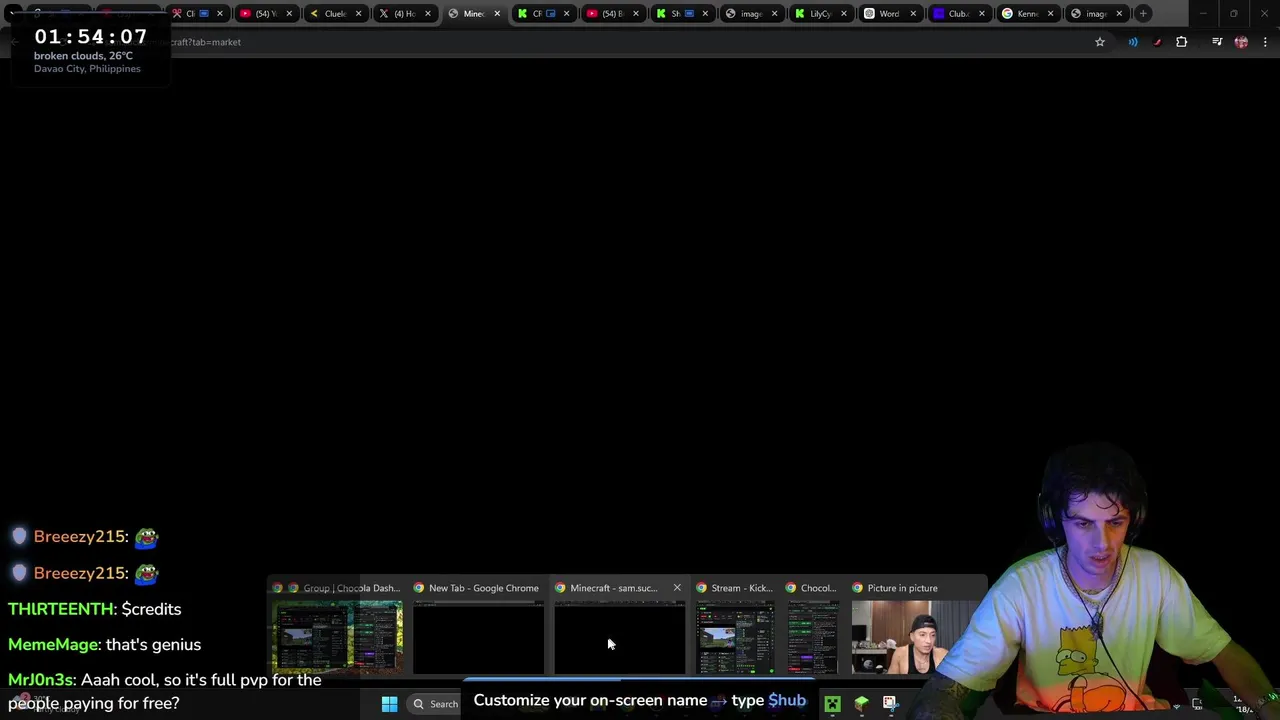The width and height of the screenshot is (1280, 720).
Task: Switch to the Kenne Google tab
Action: point(1026,14)
